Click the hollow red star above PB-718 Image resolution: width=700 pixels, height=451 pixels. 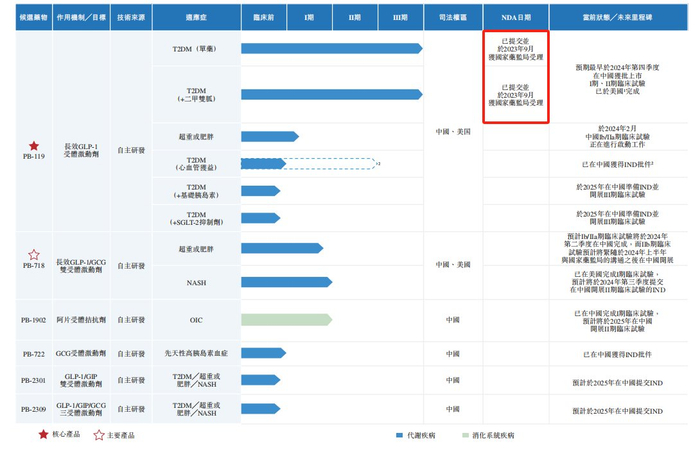(x=34, y=255)
